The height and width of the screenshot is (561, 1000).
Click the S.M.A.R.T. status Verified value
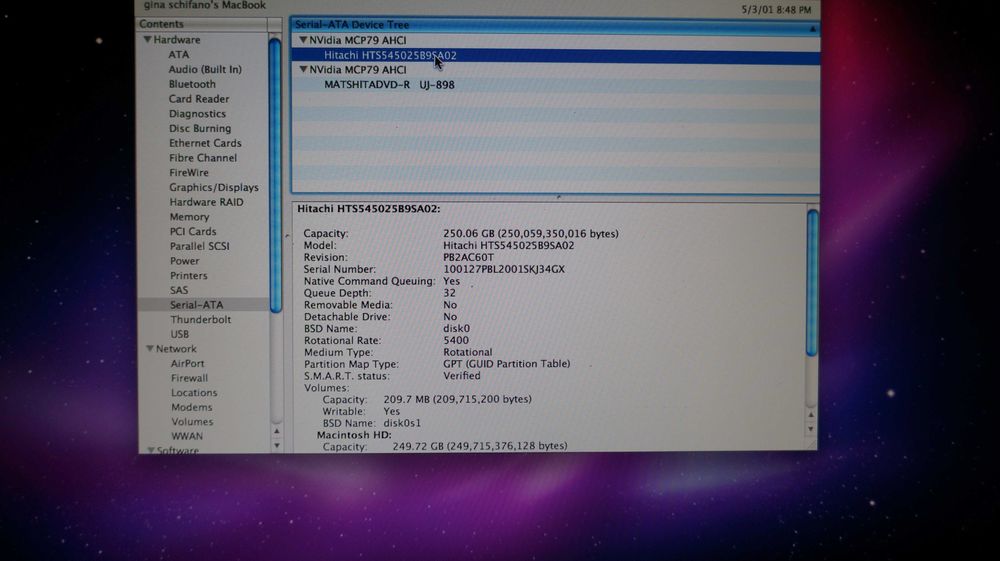(462, 376)
